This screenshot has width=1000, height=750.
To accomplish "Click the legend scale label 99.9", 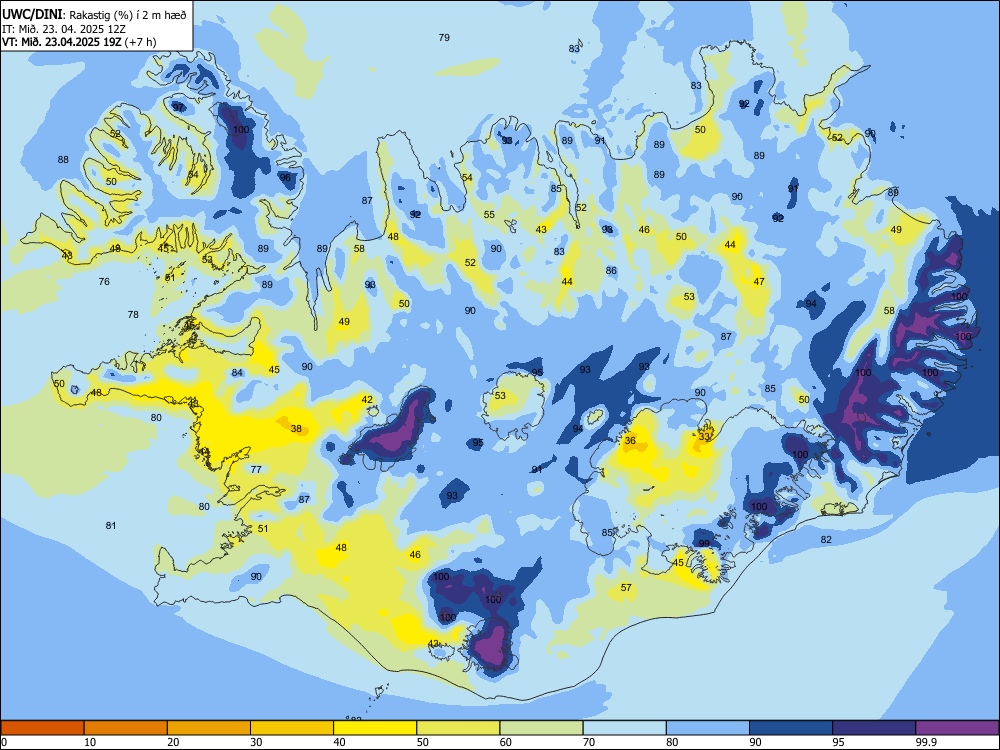I will pos(925,742).
